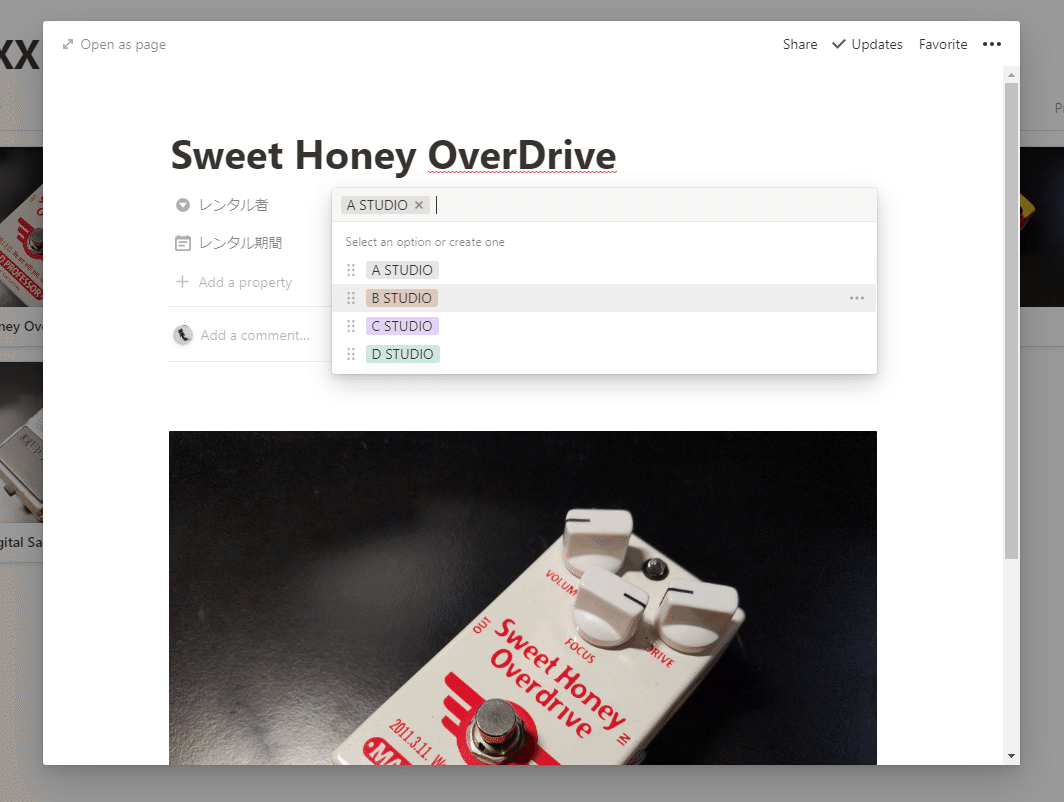Click the レンタル期間 calendar property icon

pos(183,243)
